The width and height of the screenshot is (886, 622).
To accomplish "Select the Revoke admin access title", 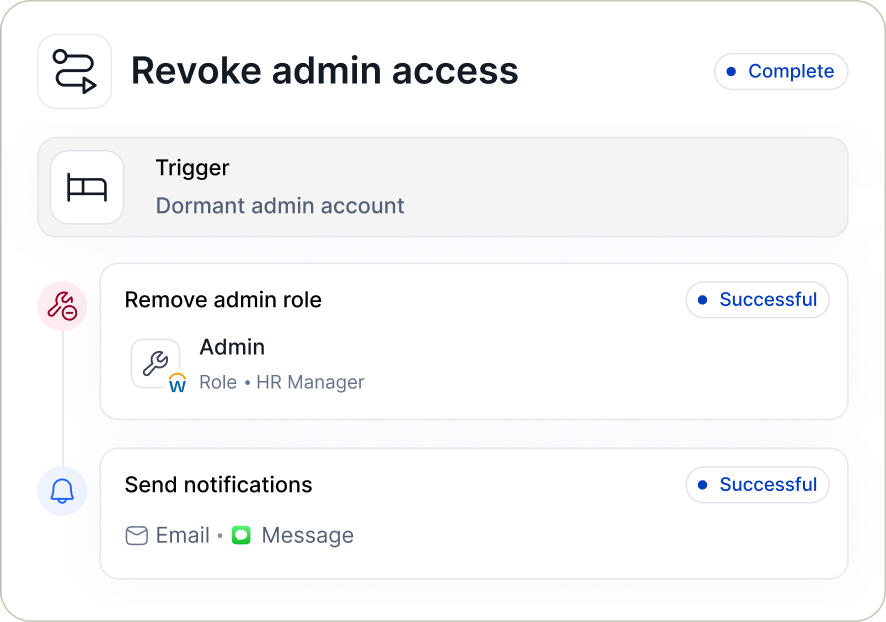I will 325,71.
